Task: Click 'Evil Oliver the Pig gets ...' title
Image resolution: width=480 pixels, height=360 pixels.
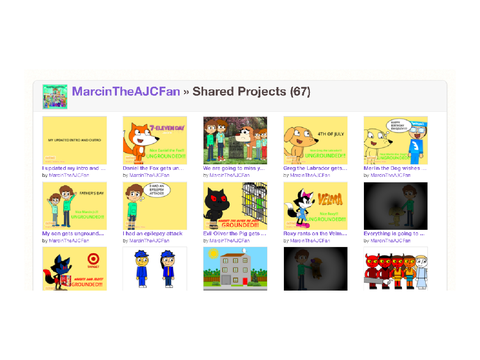Action: pyautogui.click(x=235, y=234)
